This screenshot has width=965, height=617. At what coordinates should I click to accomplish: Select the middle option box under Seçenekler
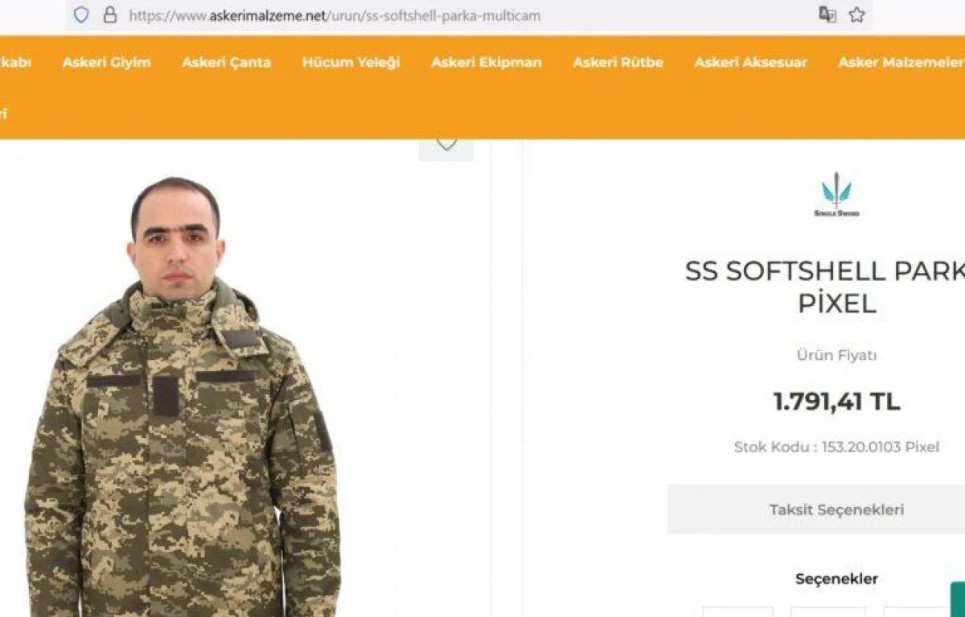click(x=828, y=612)
